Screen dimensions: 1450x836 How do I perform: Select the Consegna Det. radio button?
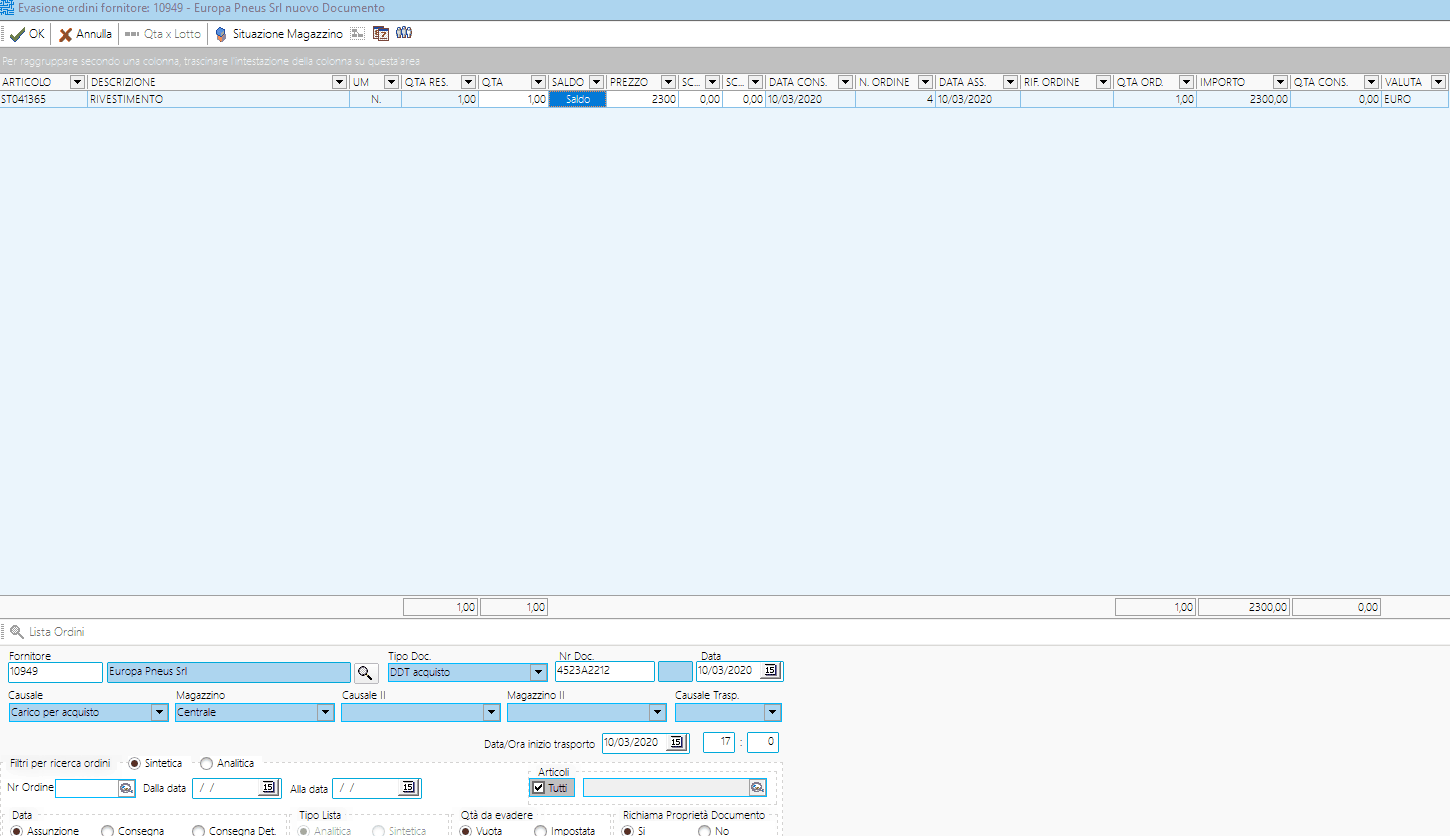198,831
